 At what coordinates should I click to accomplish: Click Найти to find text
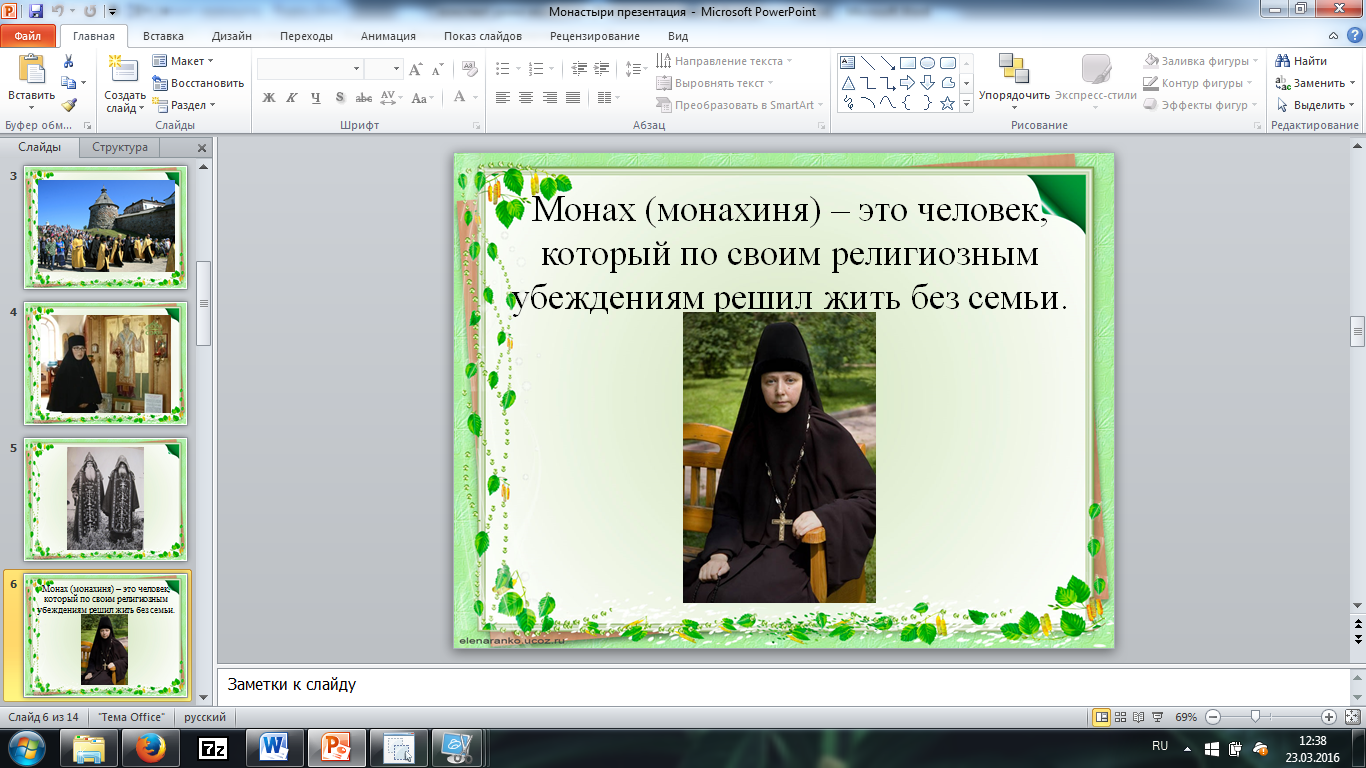[x=1302, y=61]
